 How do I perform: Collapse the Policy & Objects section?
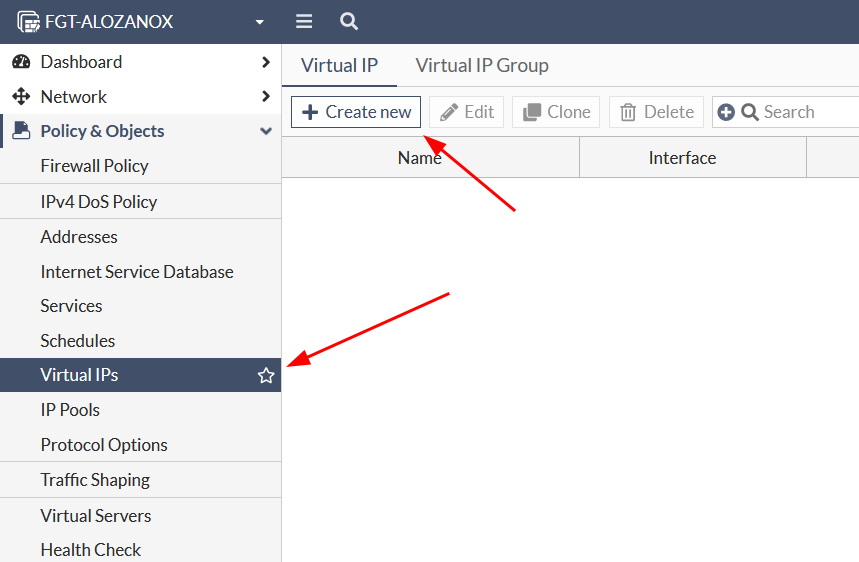point(265,131)
